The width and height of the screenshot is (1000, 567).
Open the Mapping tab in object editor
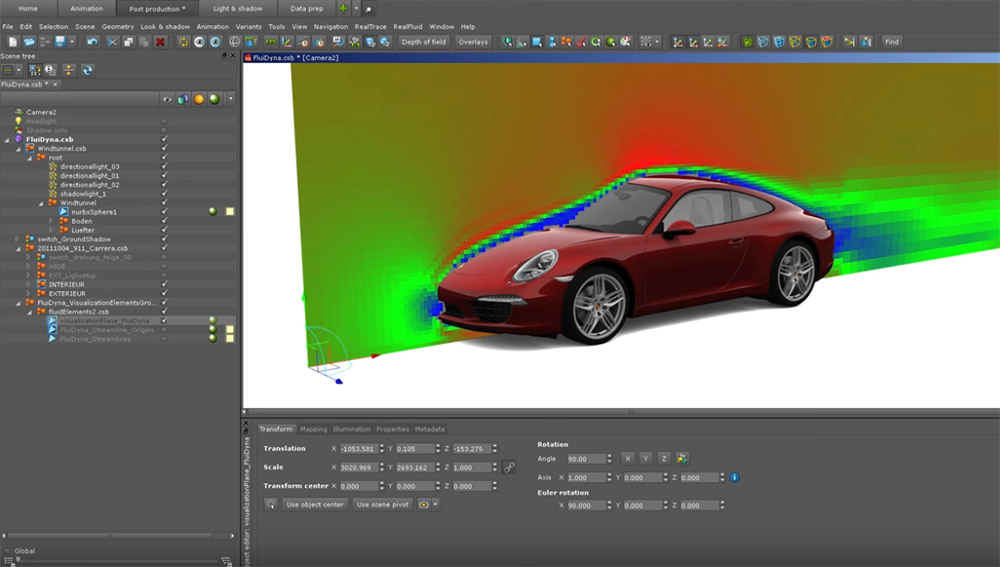[x=313, y=429]
